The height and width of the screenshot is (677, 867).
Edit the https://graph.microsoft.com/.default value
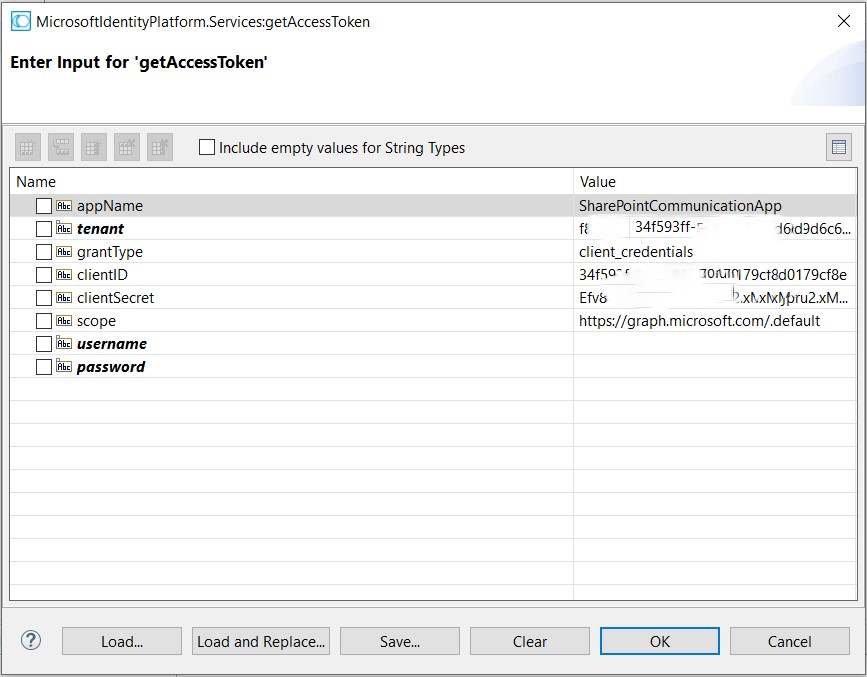[715, 321]
